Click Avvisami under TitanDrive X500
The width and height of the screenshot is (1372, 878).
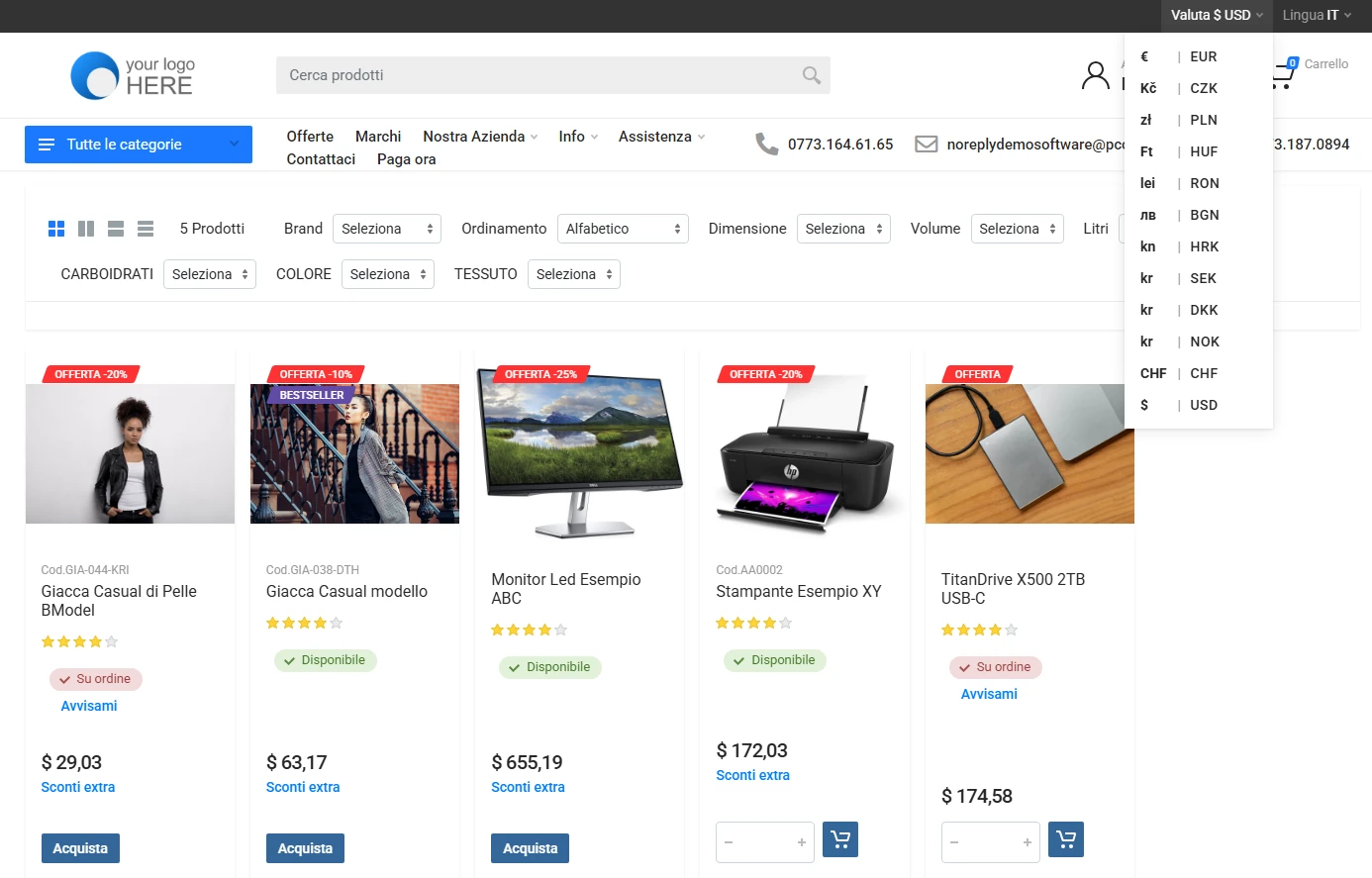(x=989, y=694)
